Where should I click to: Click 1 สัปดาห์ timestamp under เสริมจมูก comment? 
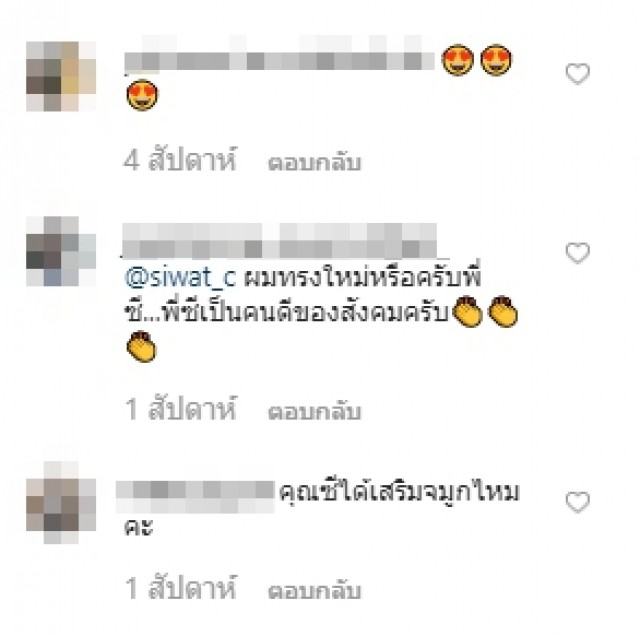181,587
